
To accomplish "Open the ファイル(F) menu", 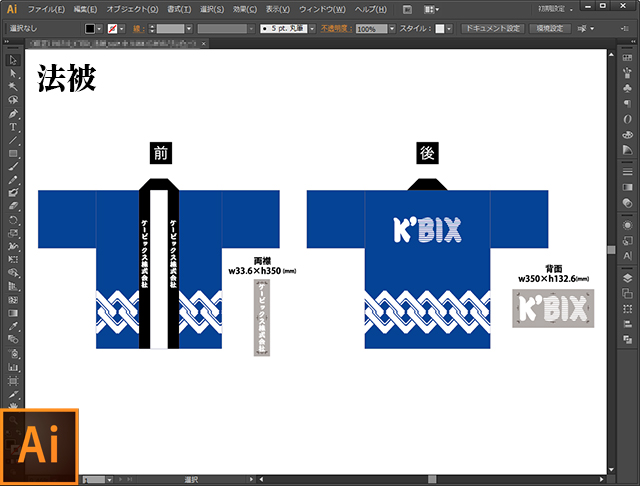I will pyautogui.click(x=46, y=9).
